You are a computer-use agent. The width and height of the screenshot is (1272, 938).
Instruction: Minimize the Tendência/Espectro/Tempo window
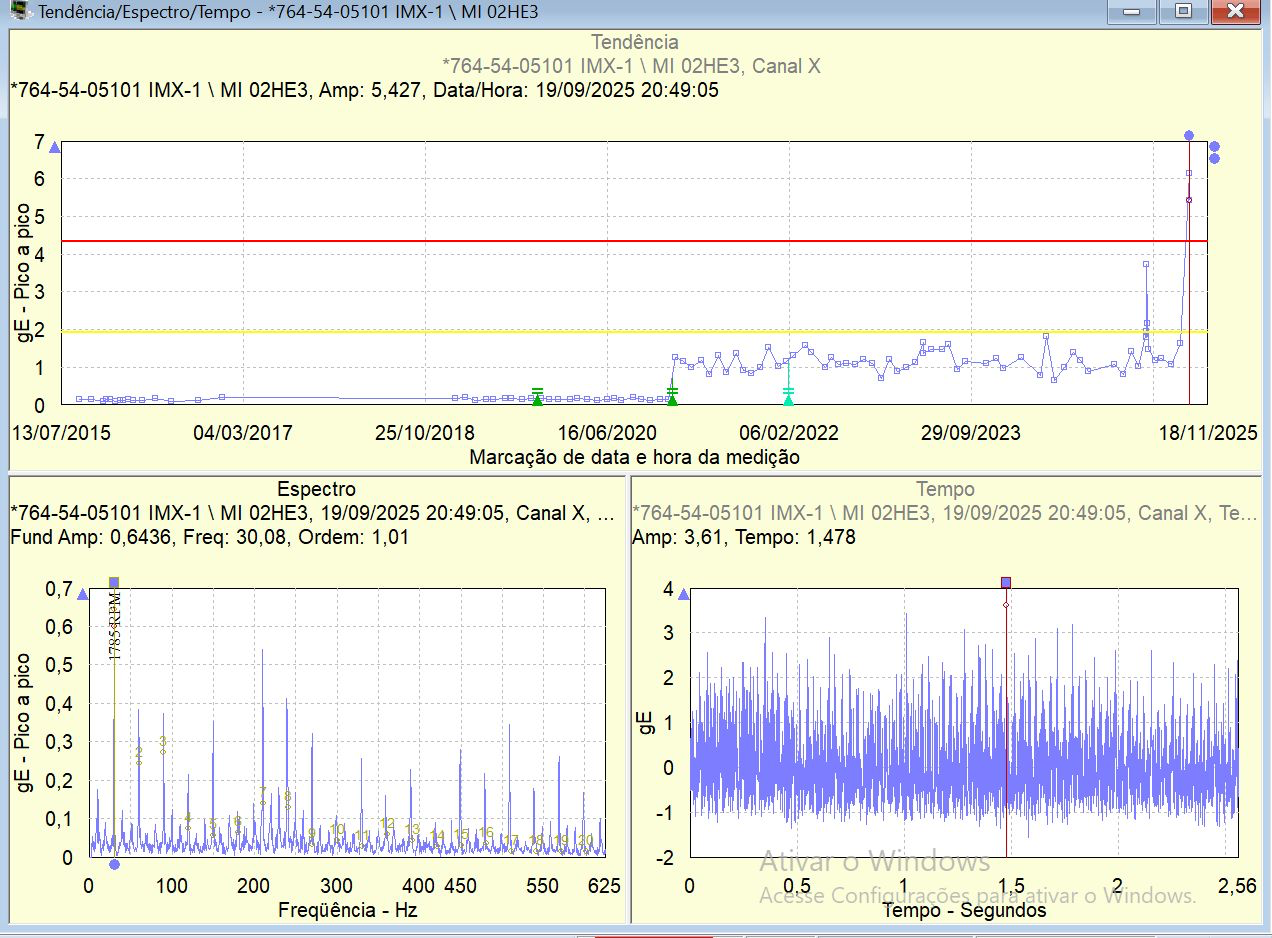(x=1133, y=11)
